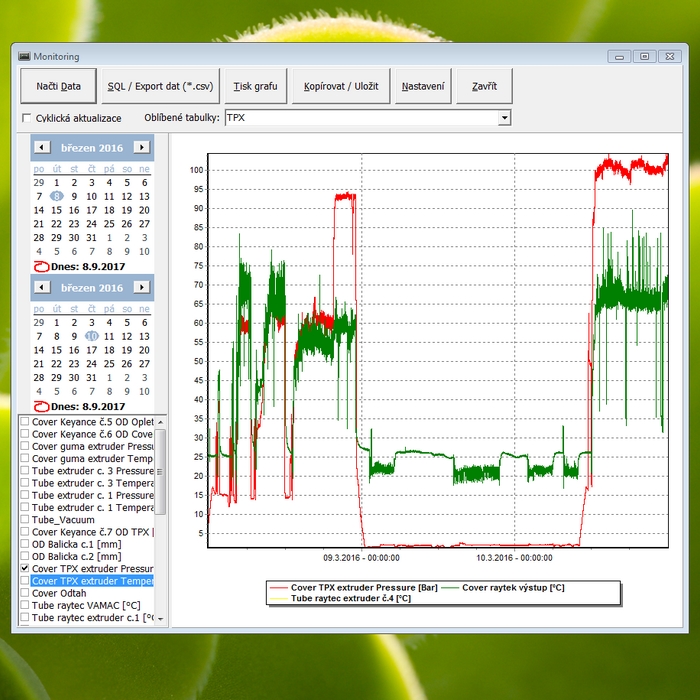Click legend entry Tube raytec extruder č.4

[350, 598]
